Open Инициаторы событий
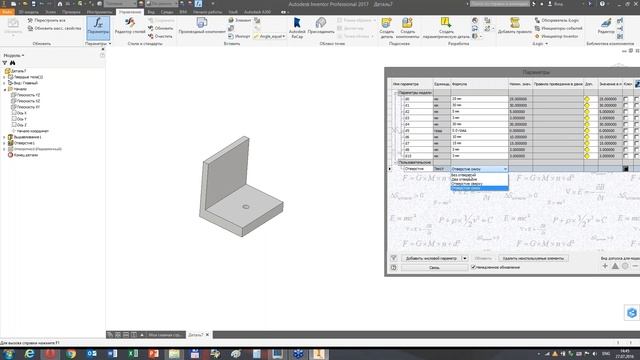This screenshot has width=640, height=360. coord(558,28)
